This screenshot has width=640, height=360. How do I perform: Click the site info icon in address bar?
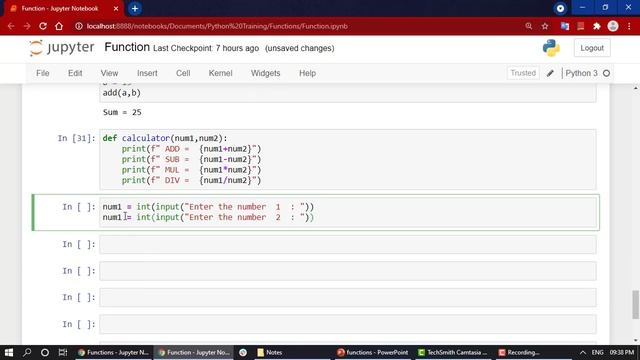78,26
